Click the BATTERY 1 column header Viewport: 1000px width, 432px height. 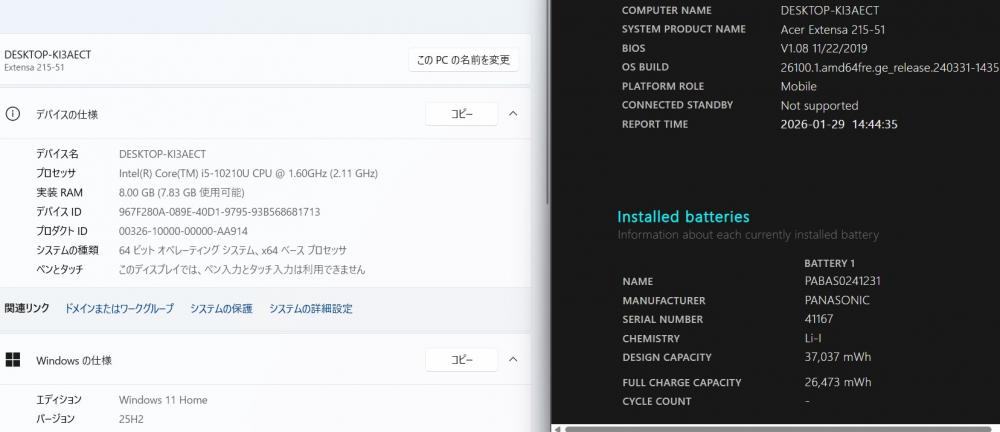829,263
